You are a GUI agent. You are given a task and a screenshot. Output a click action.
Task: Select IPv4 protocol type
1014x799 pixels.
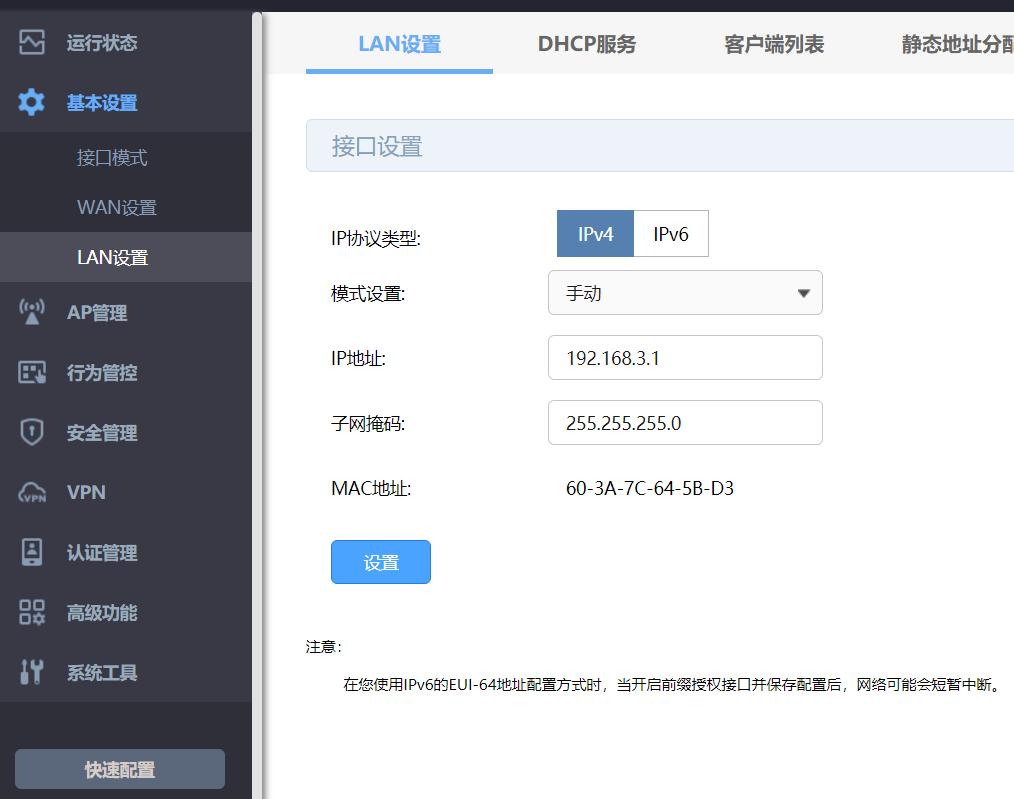click(x=595, y=234)
